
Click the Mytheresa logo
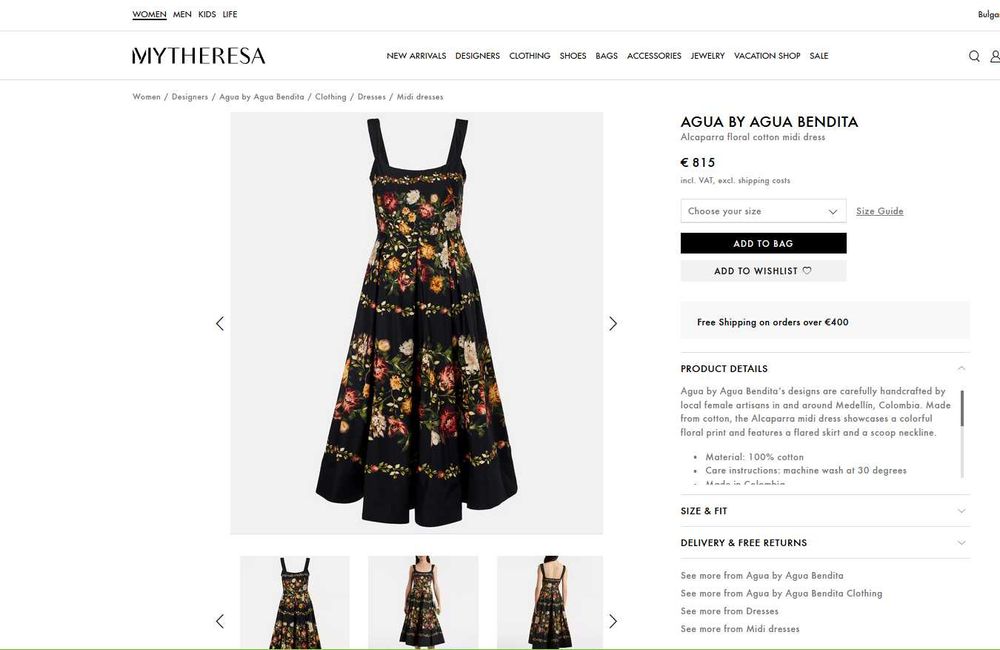tap(198, 56)
